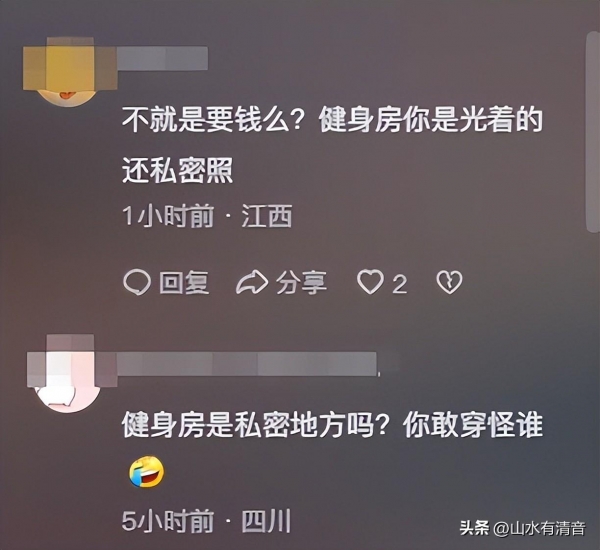Screen dimensions: 600x550
Task: Like the first comment with heart icon
Action: coord(370,282)
